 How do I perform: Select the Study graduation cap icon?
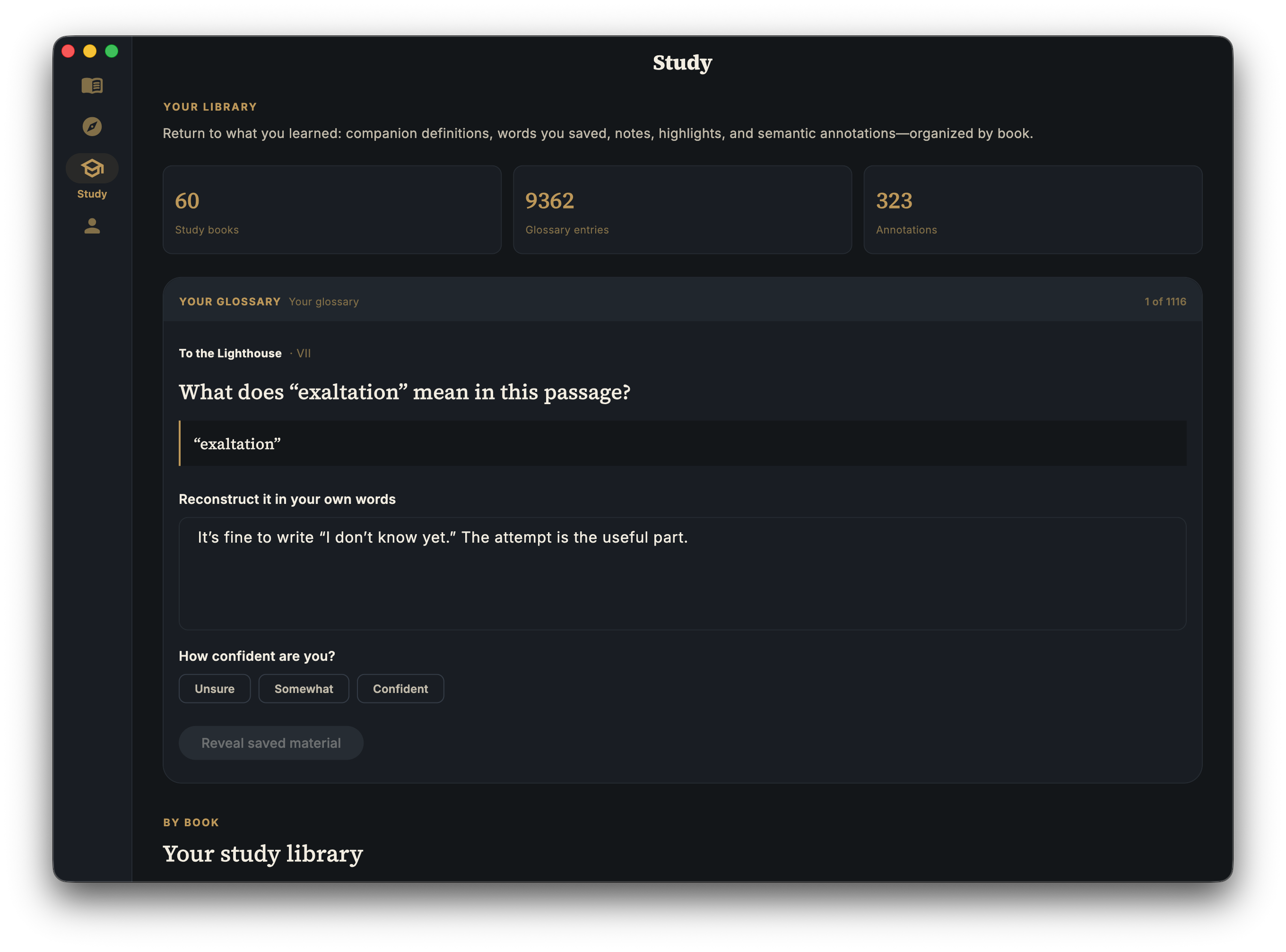click(92, 168)
